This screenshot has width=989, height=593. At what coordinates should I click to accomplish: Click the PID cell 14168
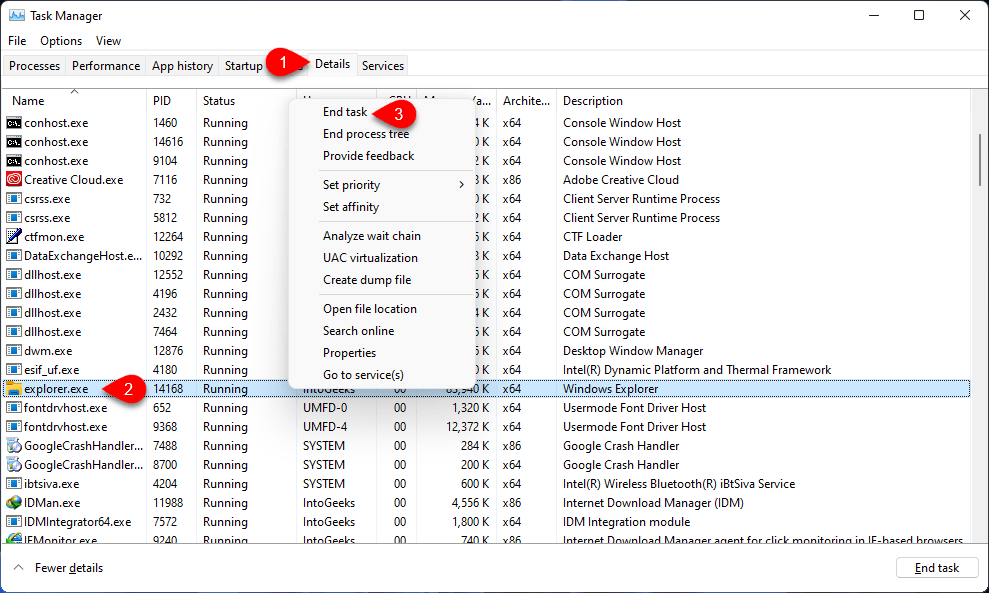[168, 389]
